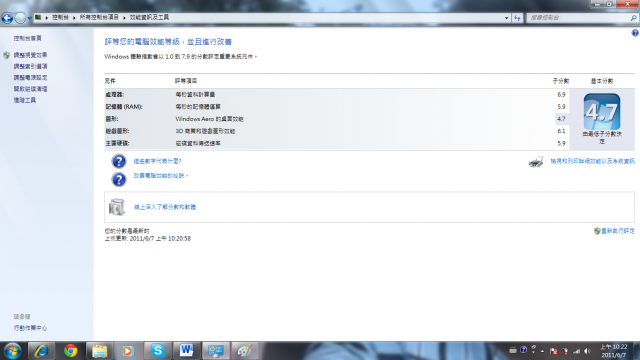Screen dimensions: 640x360
Task: Open the recent pages dropdown beside Forward
Action: (29, 18)
